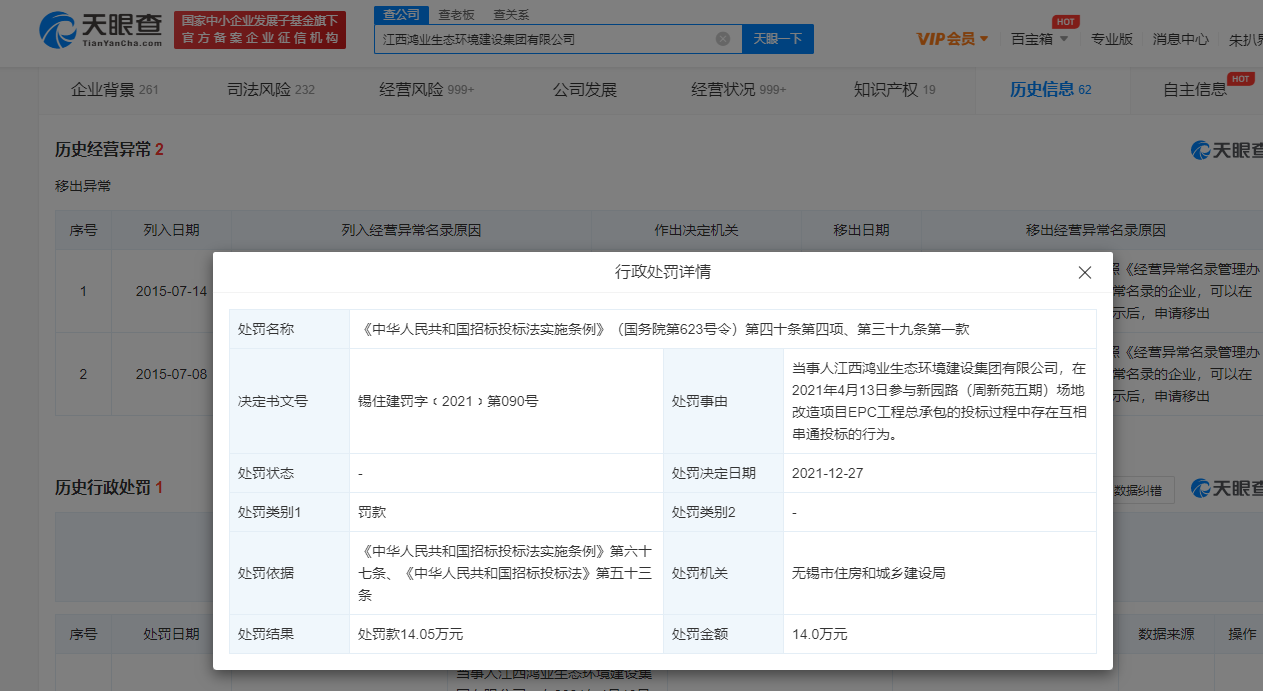
Task: Open the 百宝箱 dropdown menu
Action: [x=1040, y=39]
